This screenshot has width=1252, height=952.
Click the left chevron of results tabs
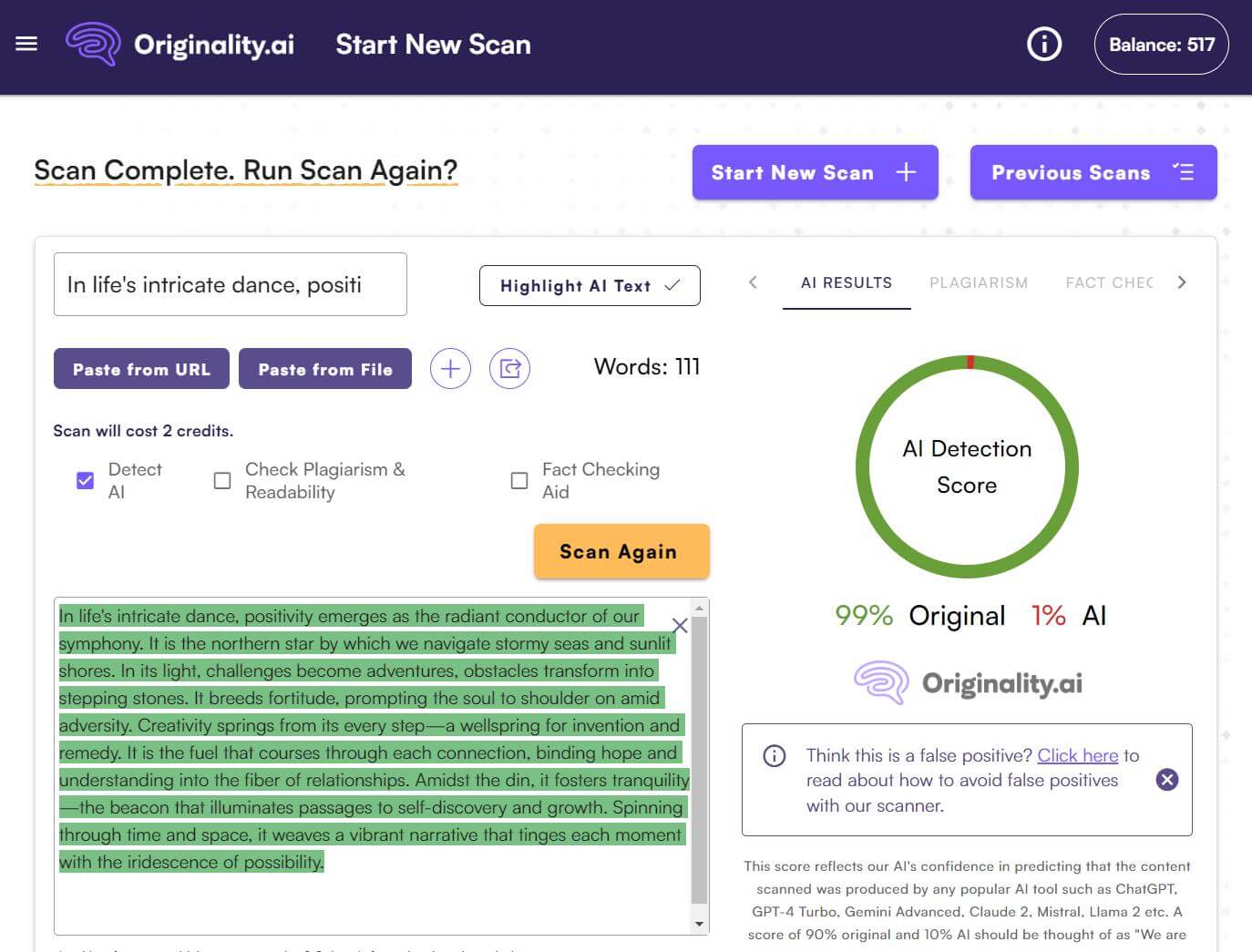(753, 282)
